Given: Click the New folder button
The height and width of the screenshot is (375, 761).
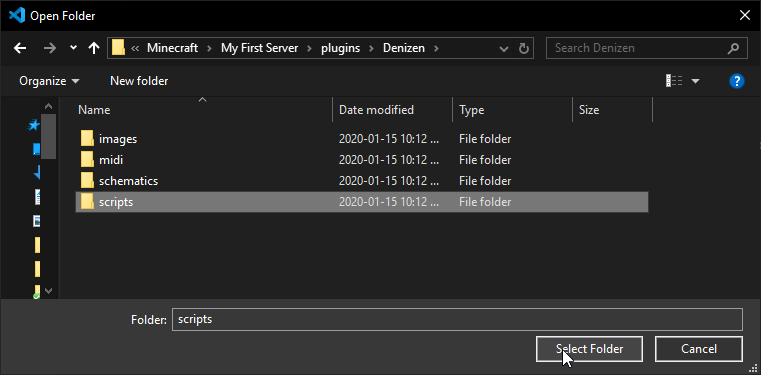Looking at the screenshot, I should click(x=139, y=81).
